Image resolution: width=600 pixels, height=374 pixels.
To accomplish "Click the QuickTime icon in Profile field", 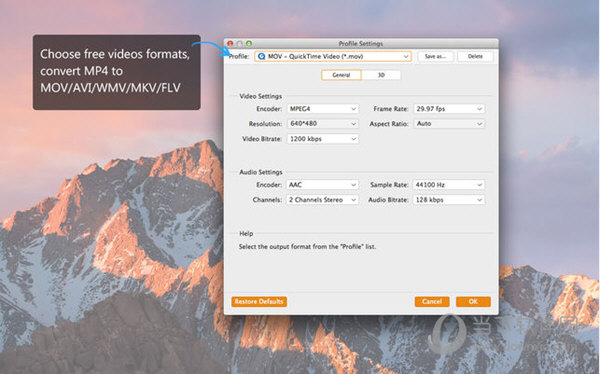I will [x=261, y=56].
